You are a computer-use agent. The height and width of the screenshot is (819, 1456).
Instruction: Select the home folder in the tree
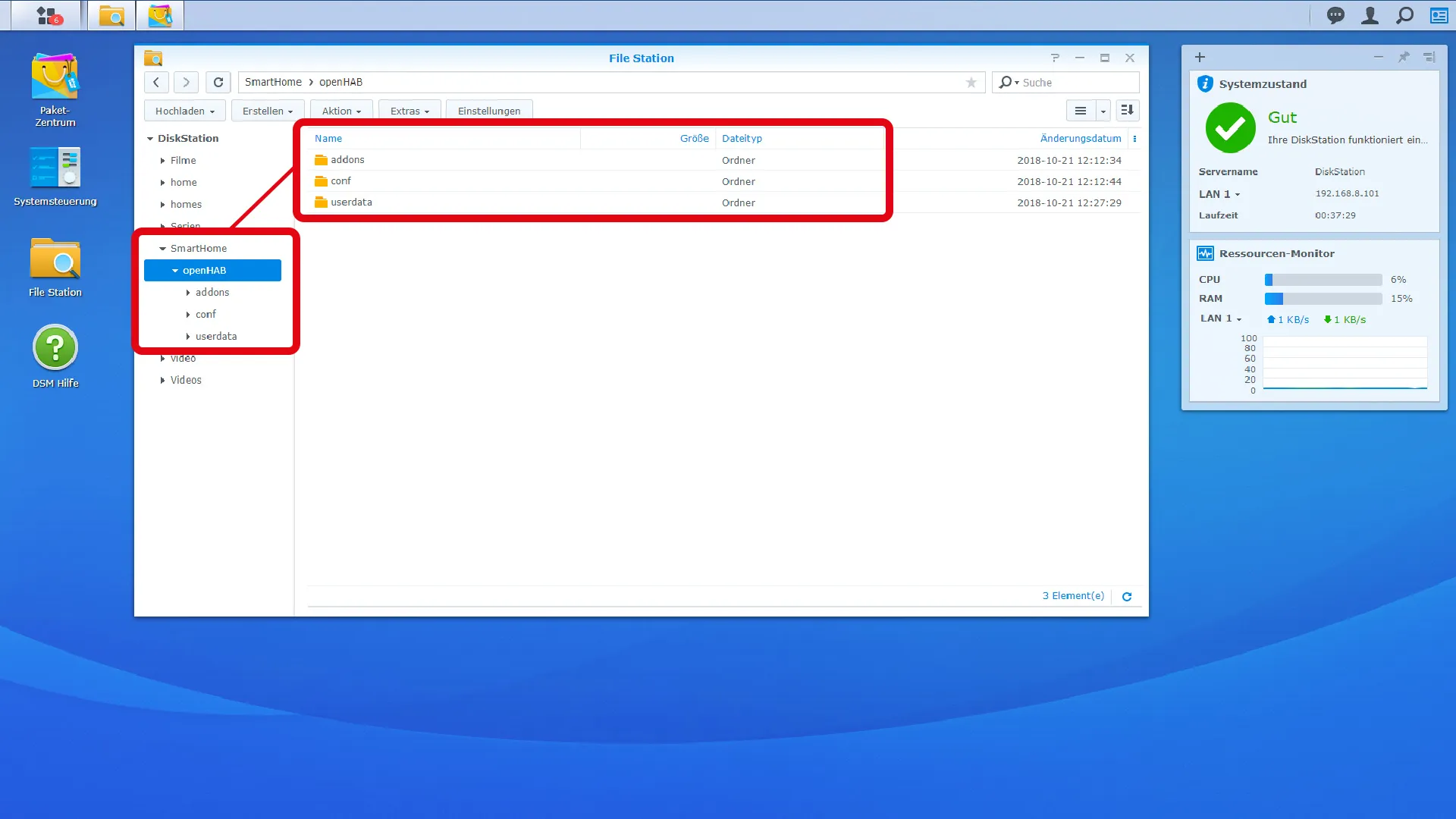click(184, 183)
